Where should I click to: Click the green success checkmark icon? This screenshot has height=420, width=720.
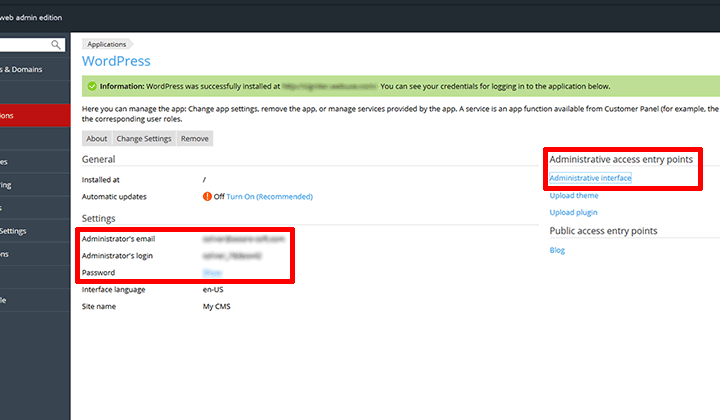click(91, 87)
